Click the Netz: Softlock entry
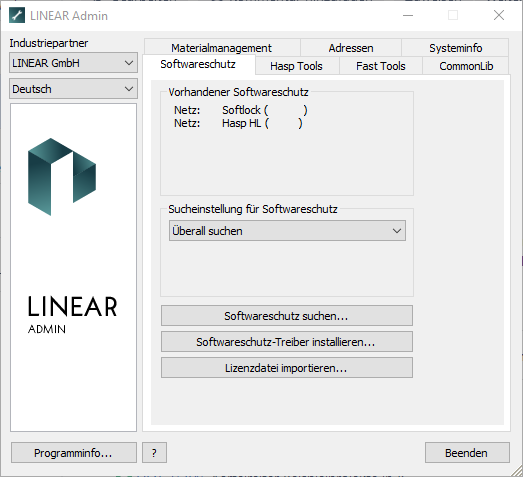The width and height of the screenshot is (523, 477). tap(240, 110)
